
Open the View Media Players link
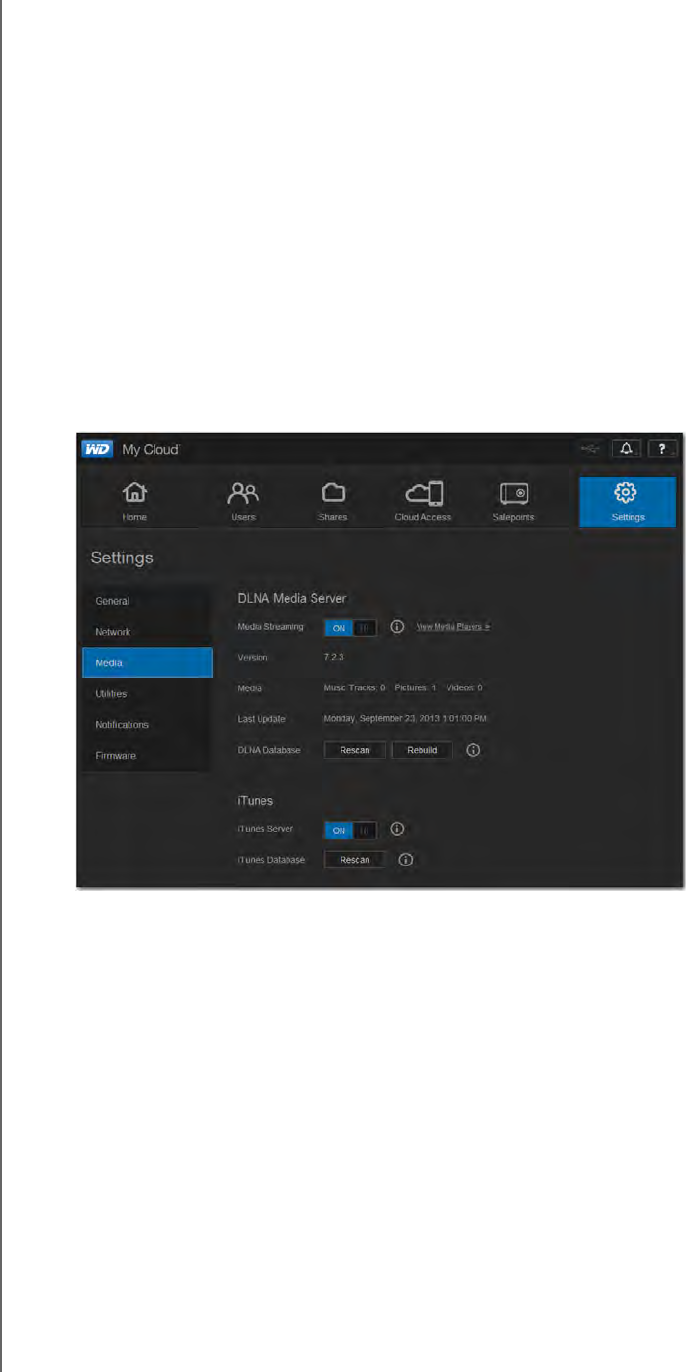click(x=453, y=627)
